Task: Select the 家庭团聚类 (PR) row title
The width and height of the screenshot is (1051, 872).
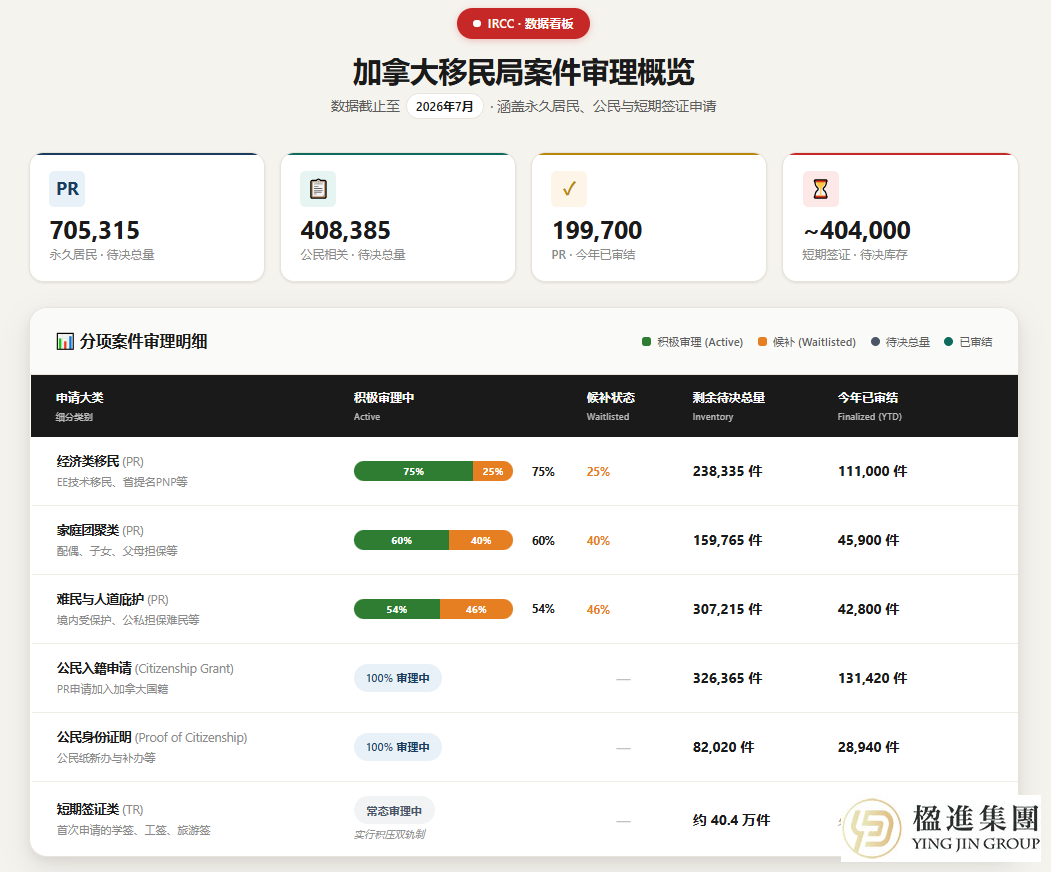Action: click(x=100, y=530)
